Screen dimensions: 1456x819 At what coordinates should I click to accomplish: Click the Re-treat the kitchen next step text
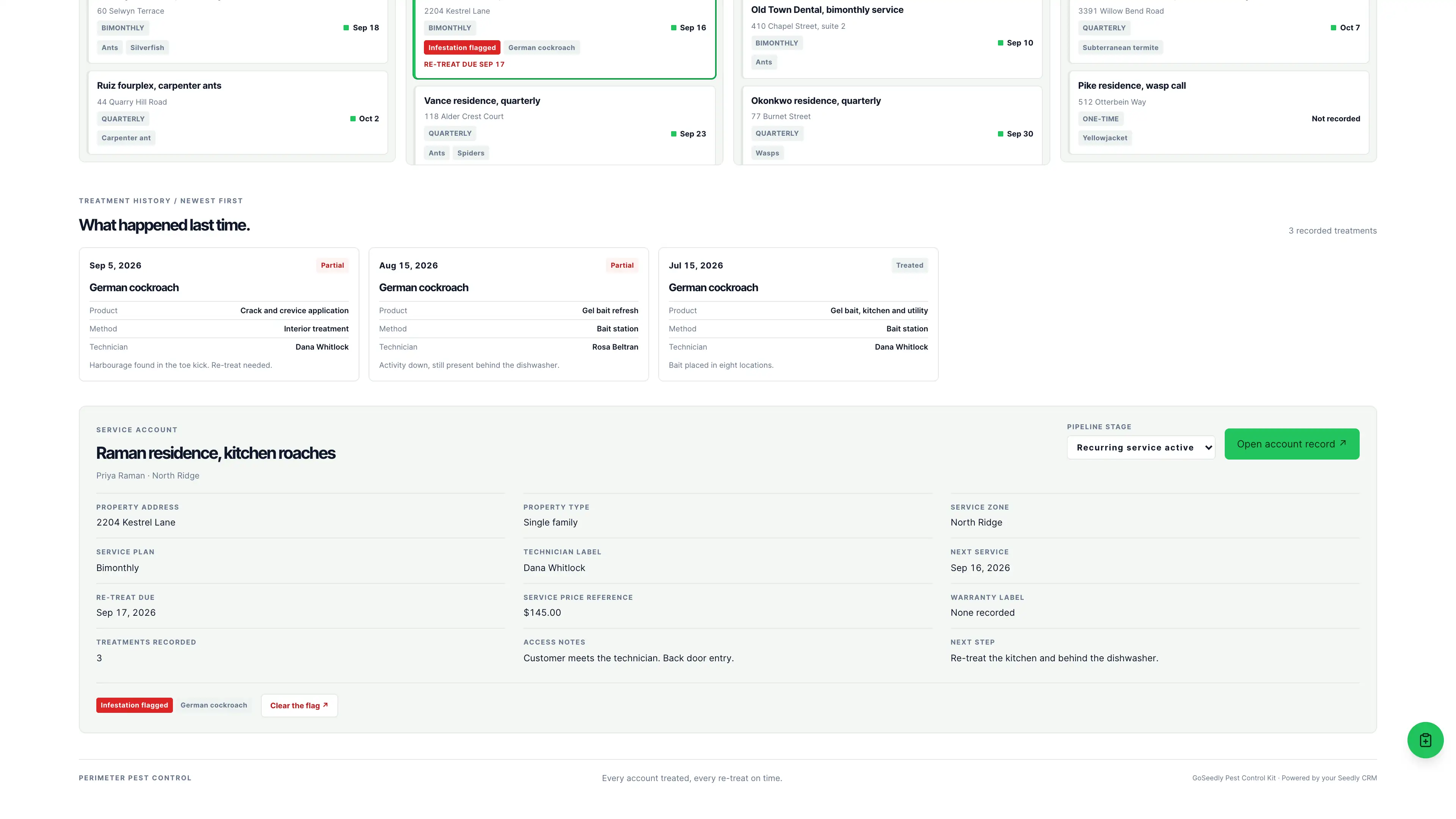[1054, 658]
